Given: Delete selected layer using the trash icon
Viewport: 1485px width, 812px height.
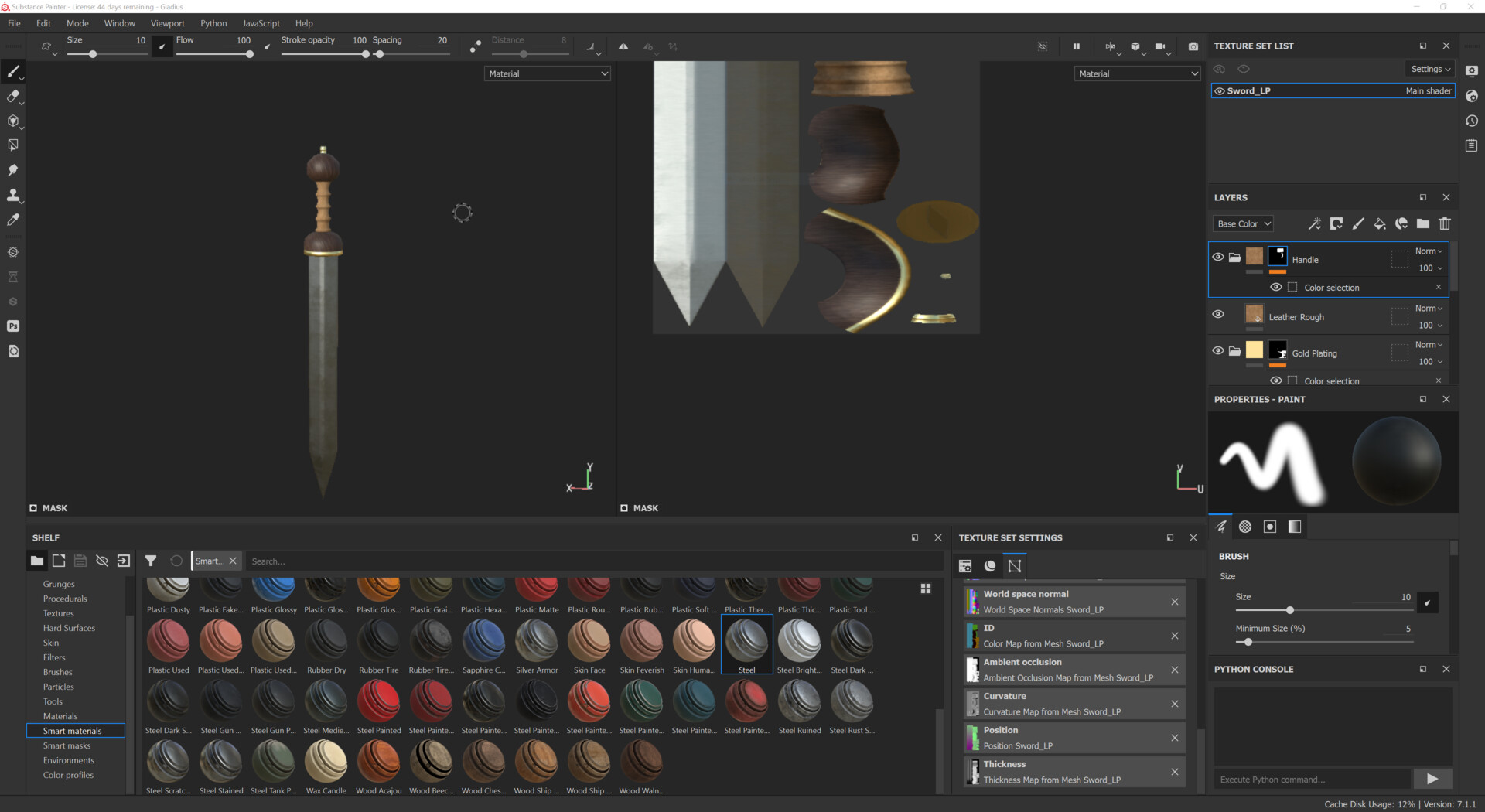Looking at the screenshot, I should (x=1445, y=223).
